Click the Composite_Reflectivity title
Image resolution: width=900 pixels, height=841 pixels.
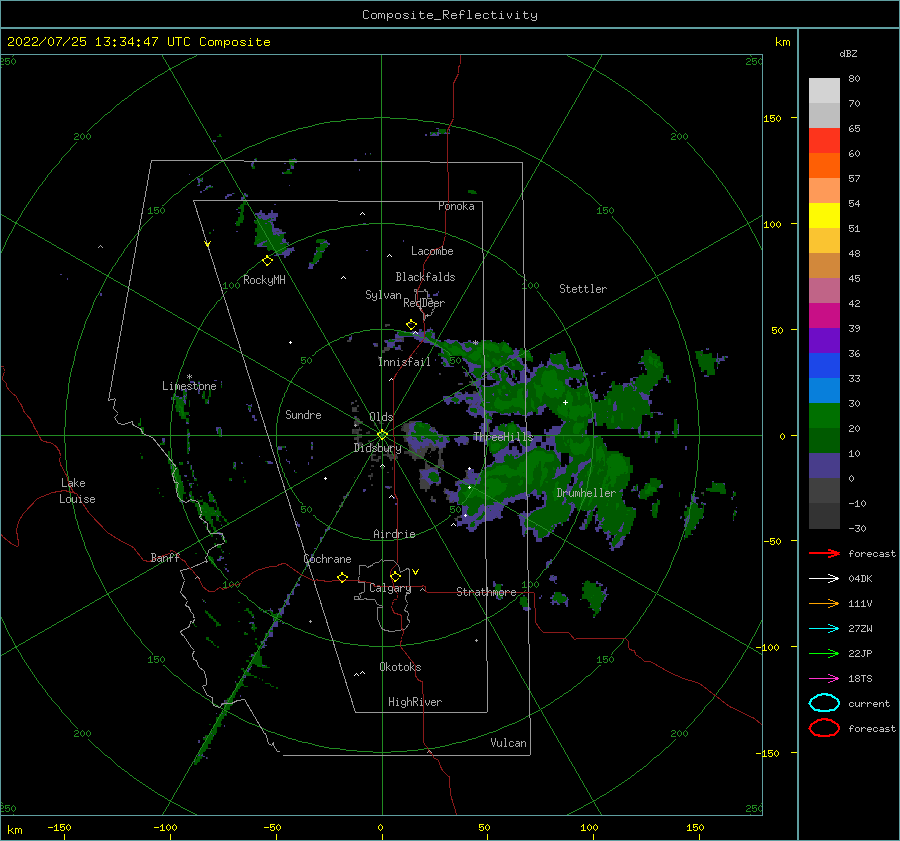coord(450,15)
